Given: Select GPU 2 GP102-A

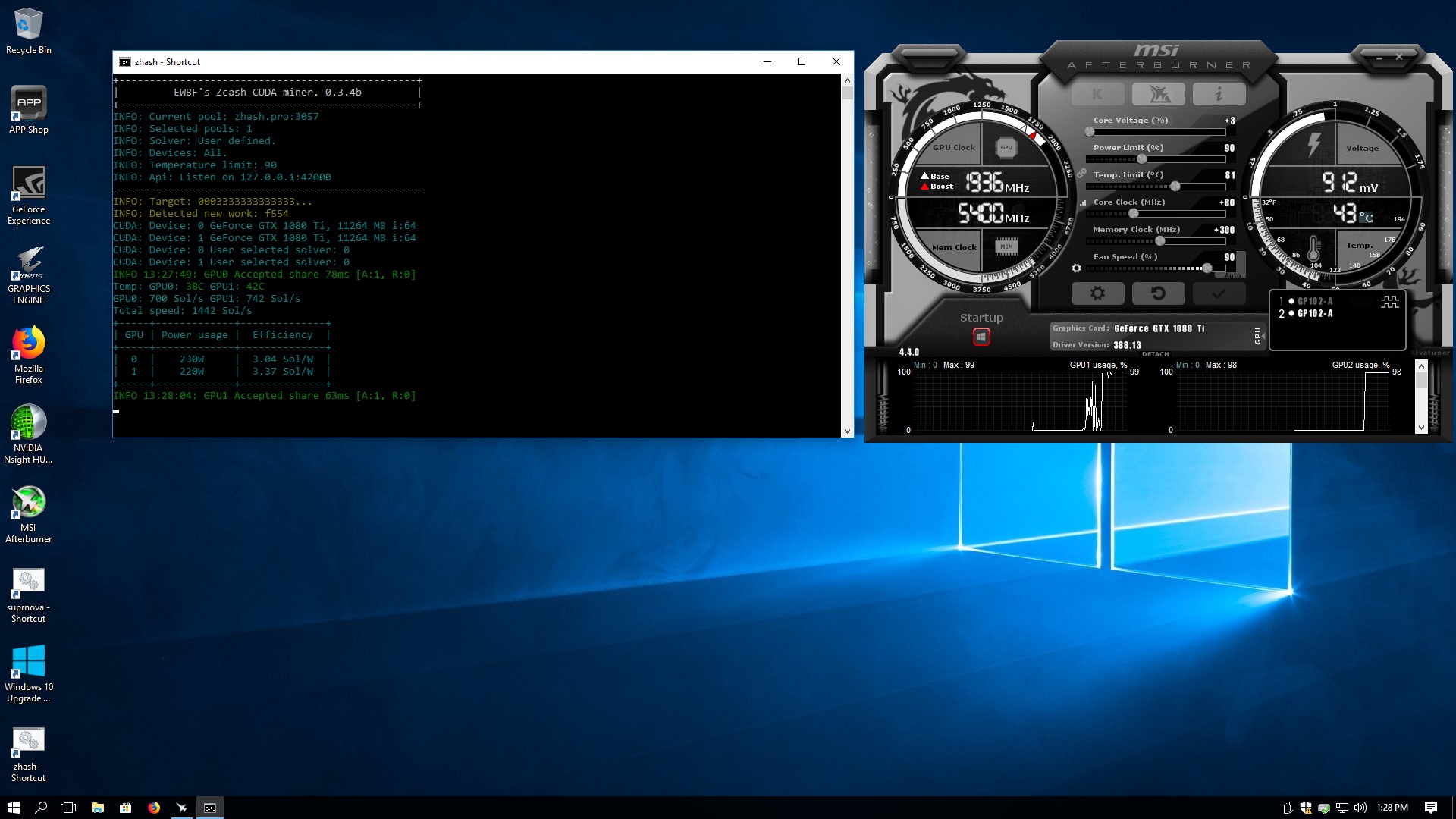Looking at the screenshot, I should tap(1314, 313).
